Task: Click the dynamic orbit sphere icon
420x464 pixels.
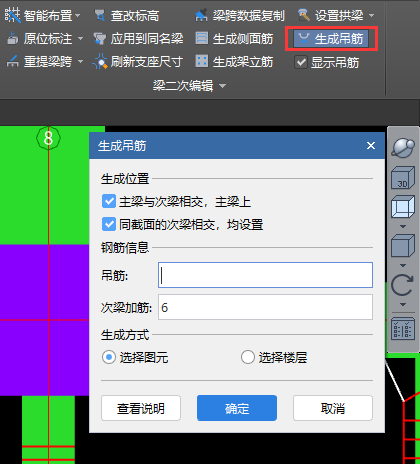Action: click(x=403, y=148)
